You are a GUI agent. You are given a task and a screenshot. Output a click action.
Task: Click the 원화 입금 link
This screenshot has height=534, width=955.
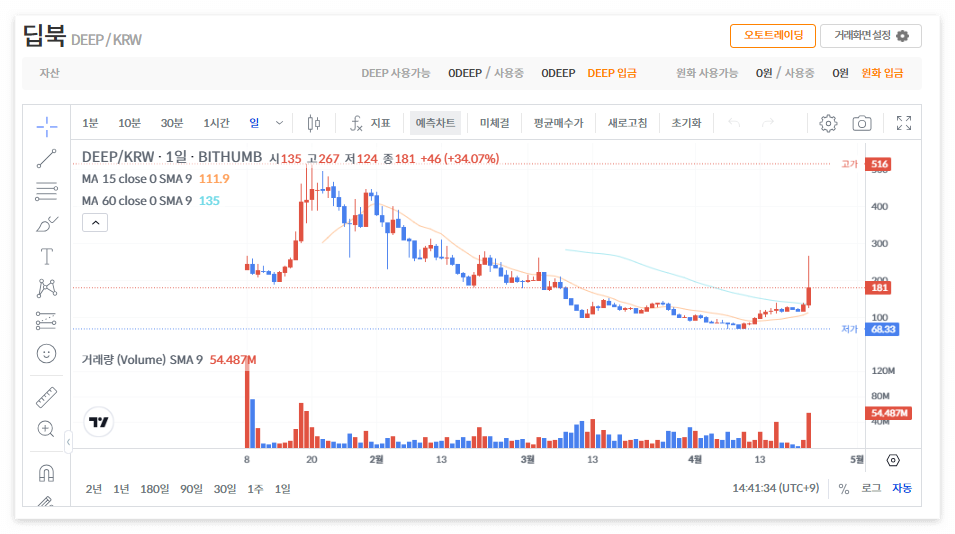(882, 73)
